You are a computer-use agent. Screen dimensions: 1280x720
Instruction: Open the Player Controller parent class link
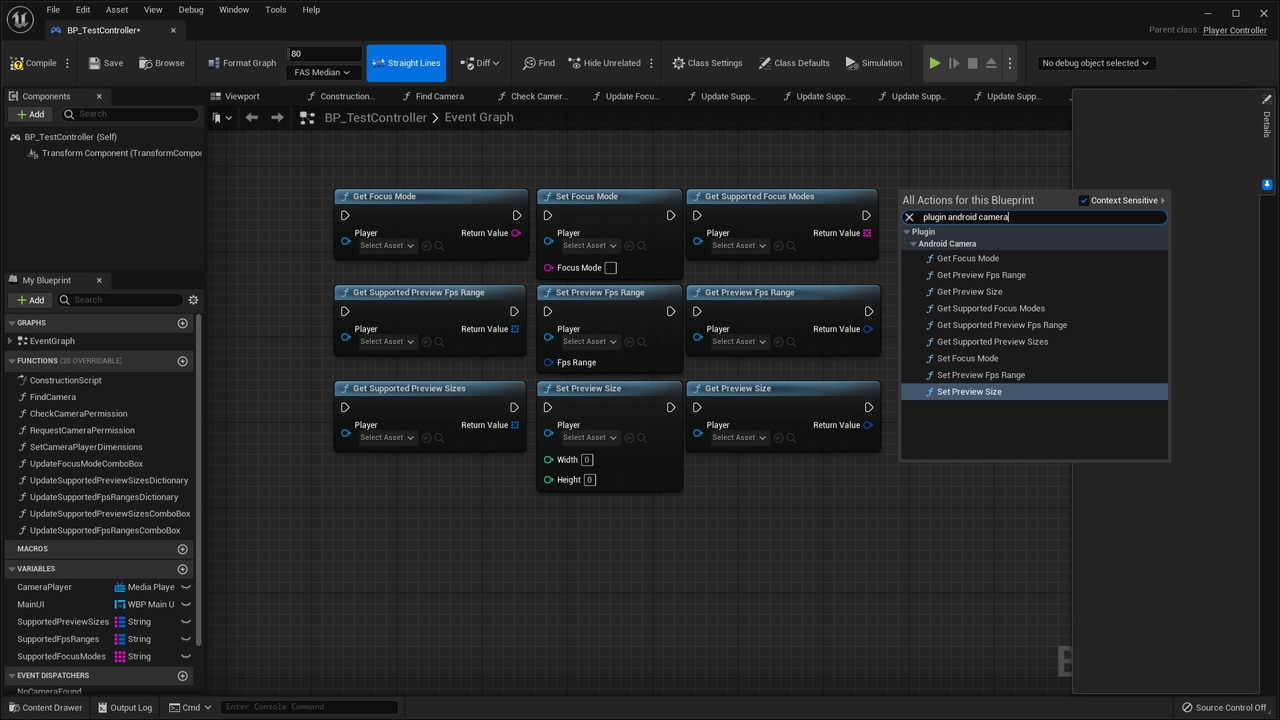click(1234, 30)
